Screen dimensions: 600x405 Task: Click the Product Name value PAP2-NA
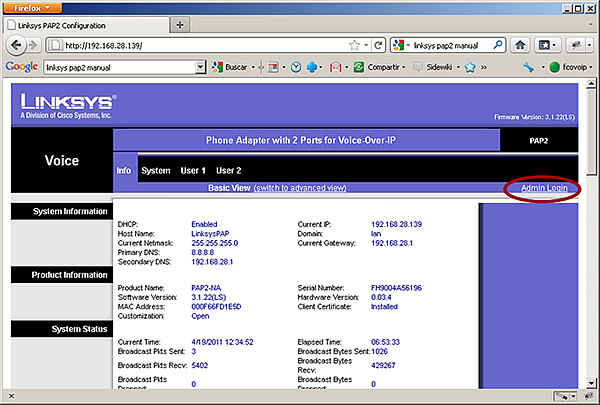[x=206, y=288]
